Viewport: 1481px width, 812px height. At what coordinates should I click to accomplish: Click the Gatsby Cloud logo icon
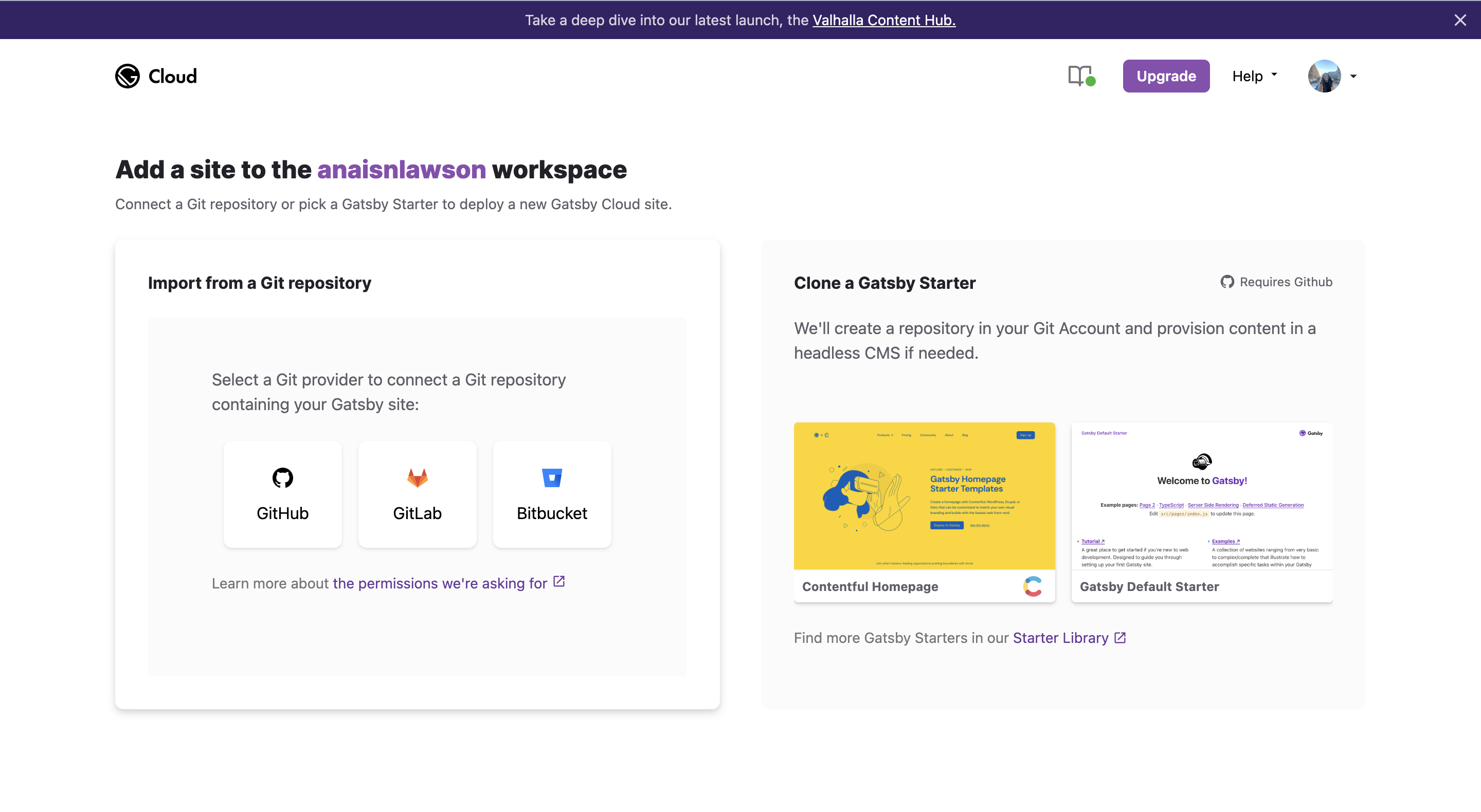point(127,76)
